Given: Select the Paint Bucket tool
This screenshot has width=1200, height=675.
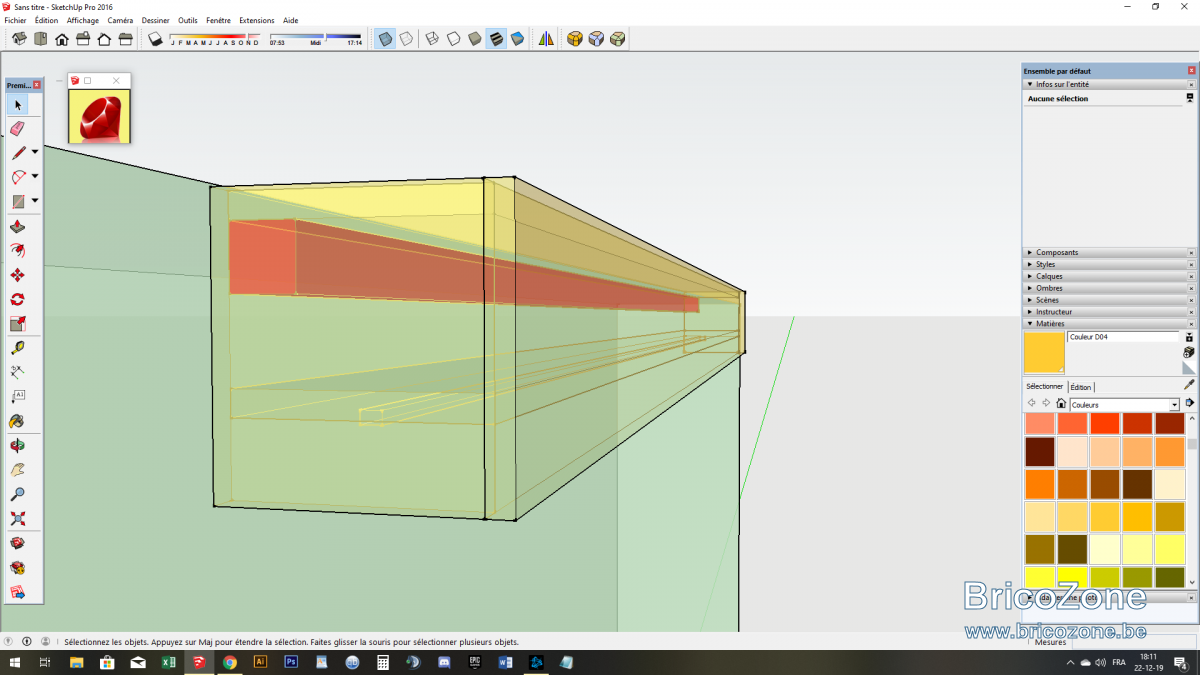Looking at the screenshot, I should tap(18, 421).
